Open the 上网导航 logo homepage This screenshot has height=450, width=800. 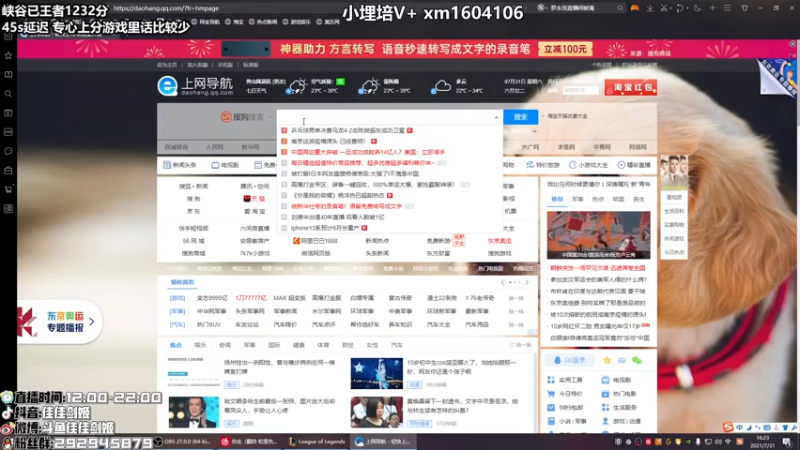195,86
